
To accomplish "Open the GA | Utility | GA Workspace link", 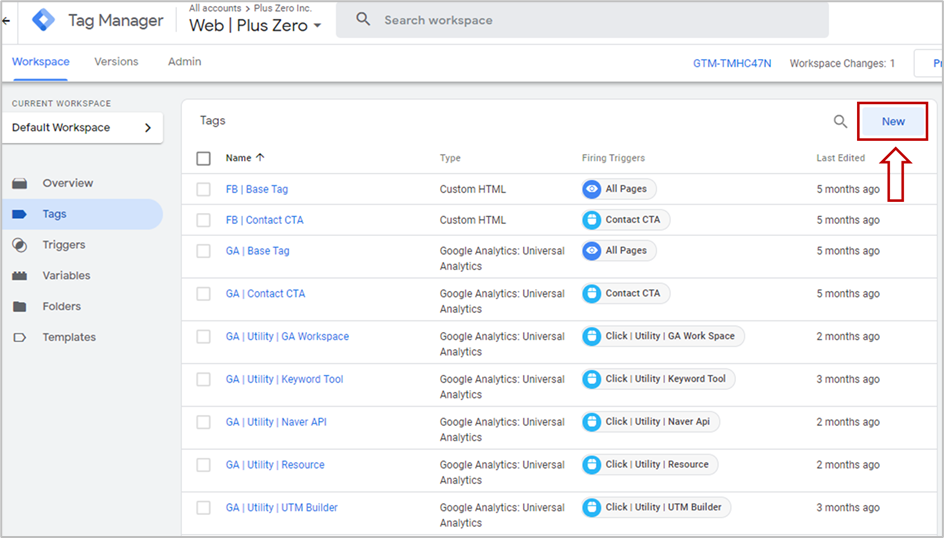I will (x=287, y=336).
